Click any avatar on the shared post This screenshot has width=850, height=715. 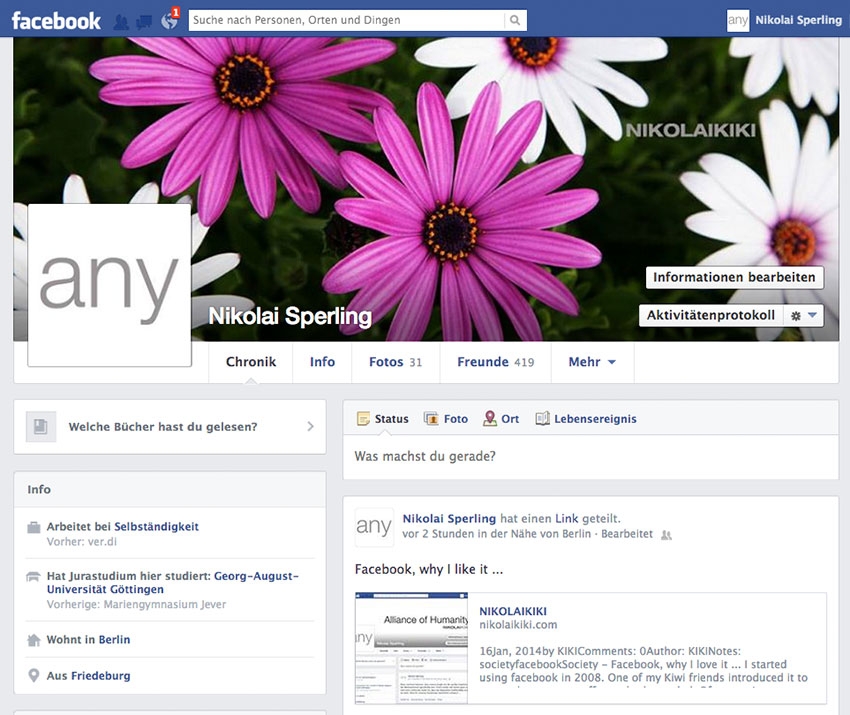[374, 527]
